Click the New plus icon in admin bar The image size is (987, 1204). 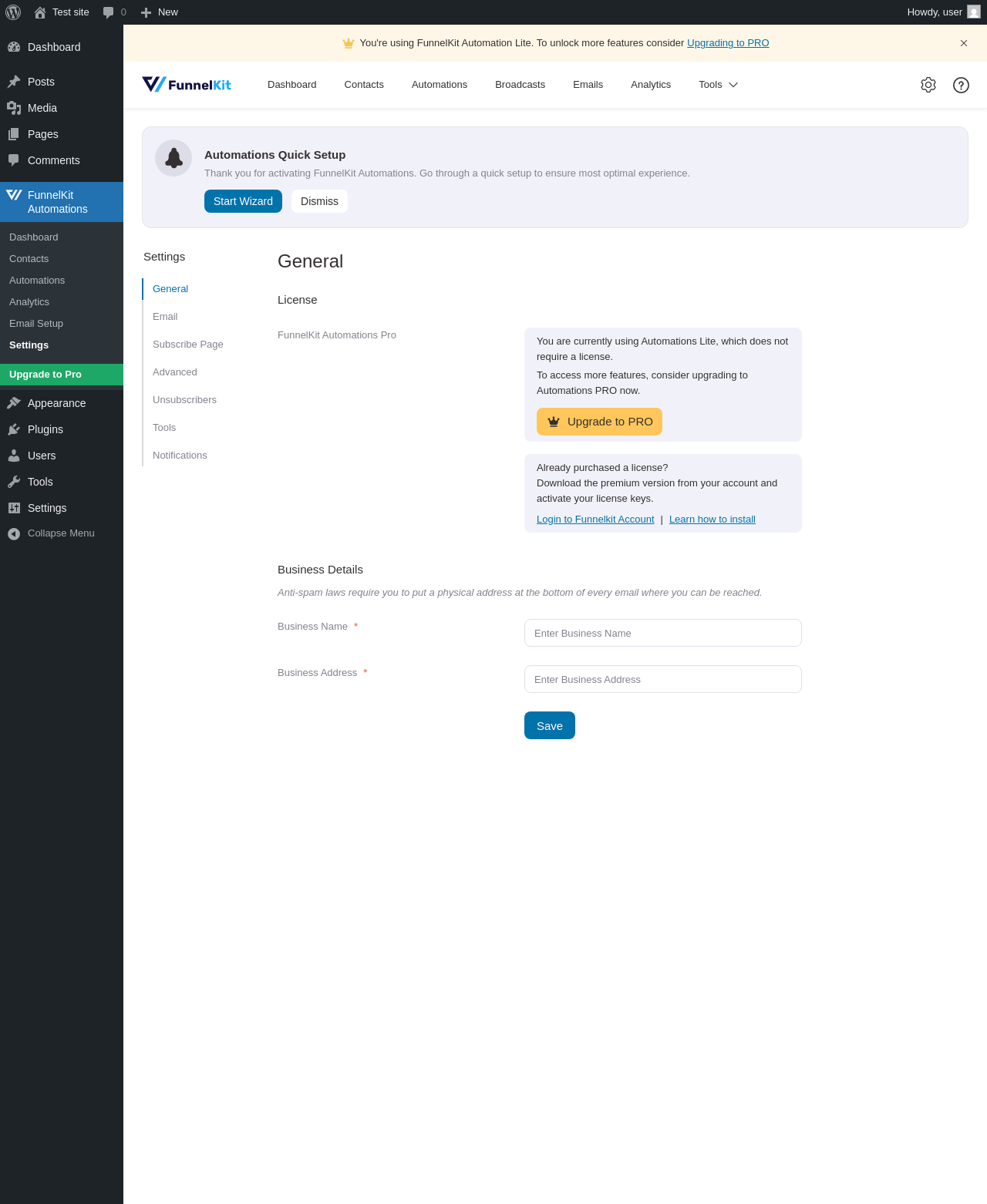pyautogui.click(x=146, y=12)
